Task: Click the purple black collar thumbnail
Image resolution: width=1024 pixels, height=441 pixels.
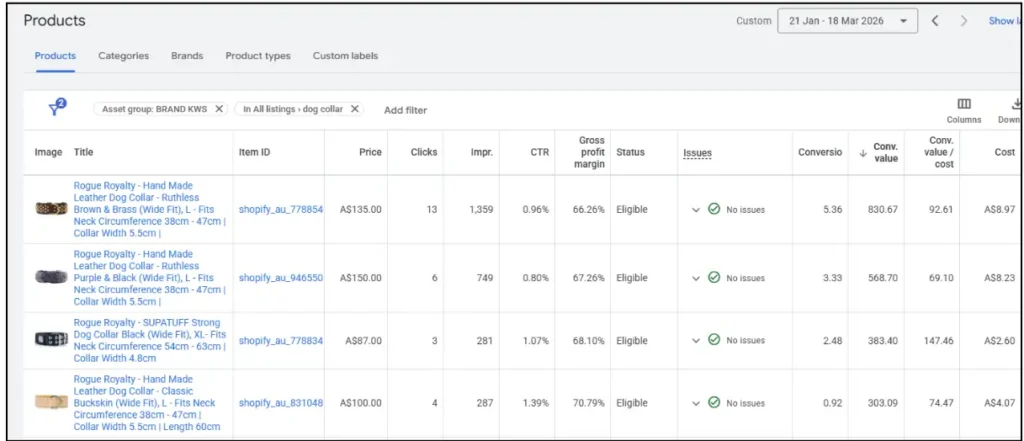Action: click(51, 277)
